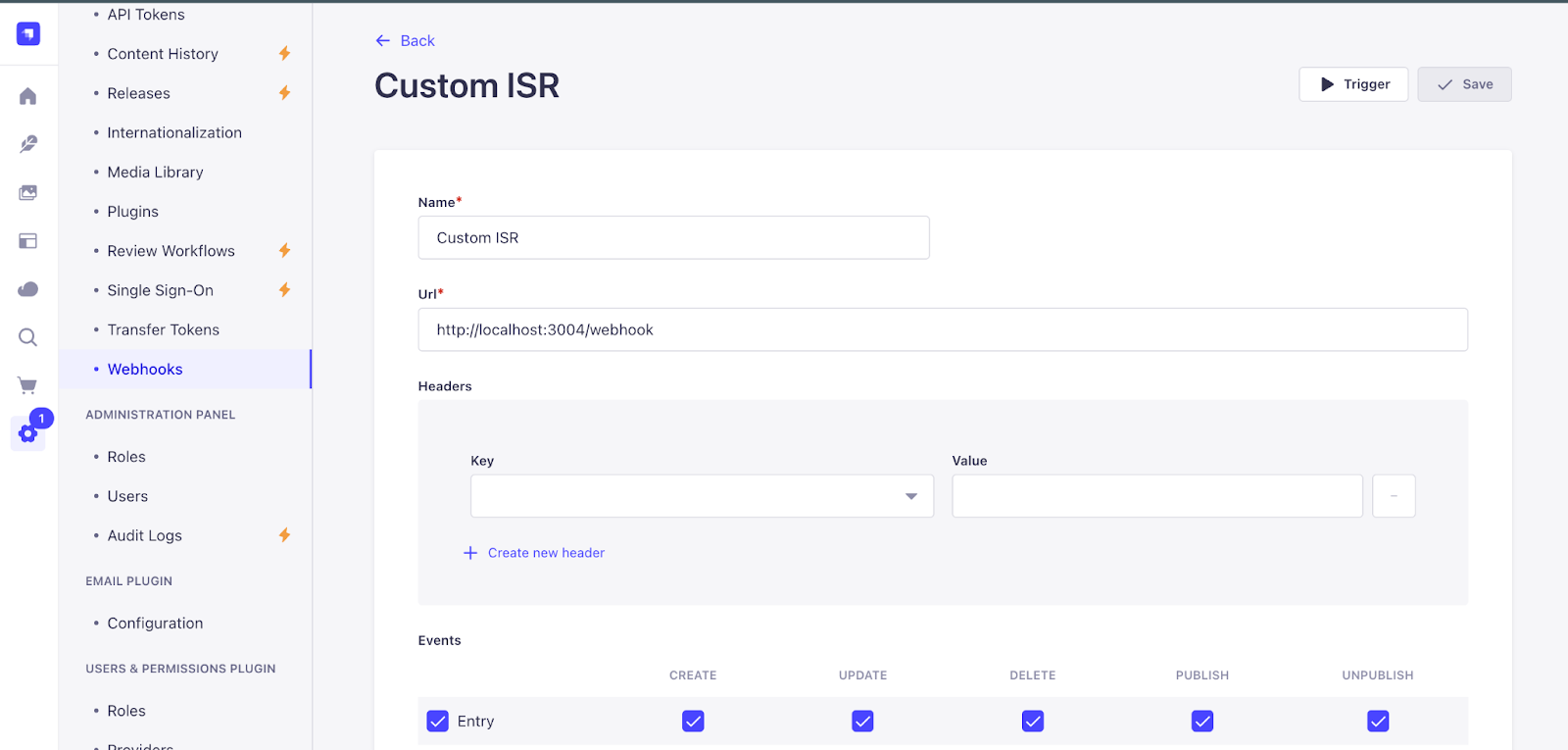Click lightning icon beside Content History

point(284,53)
